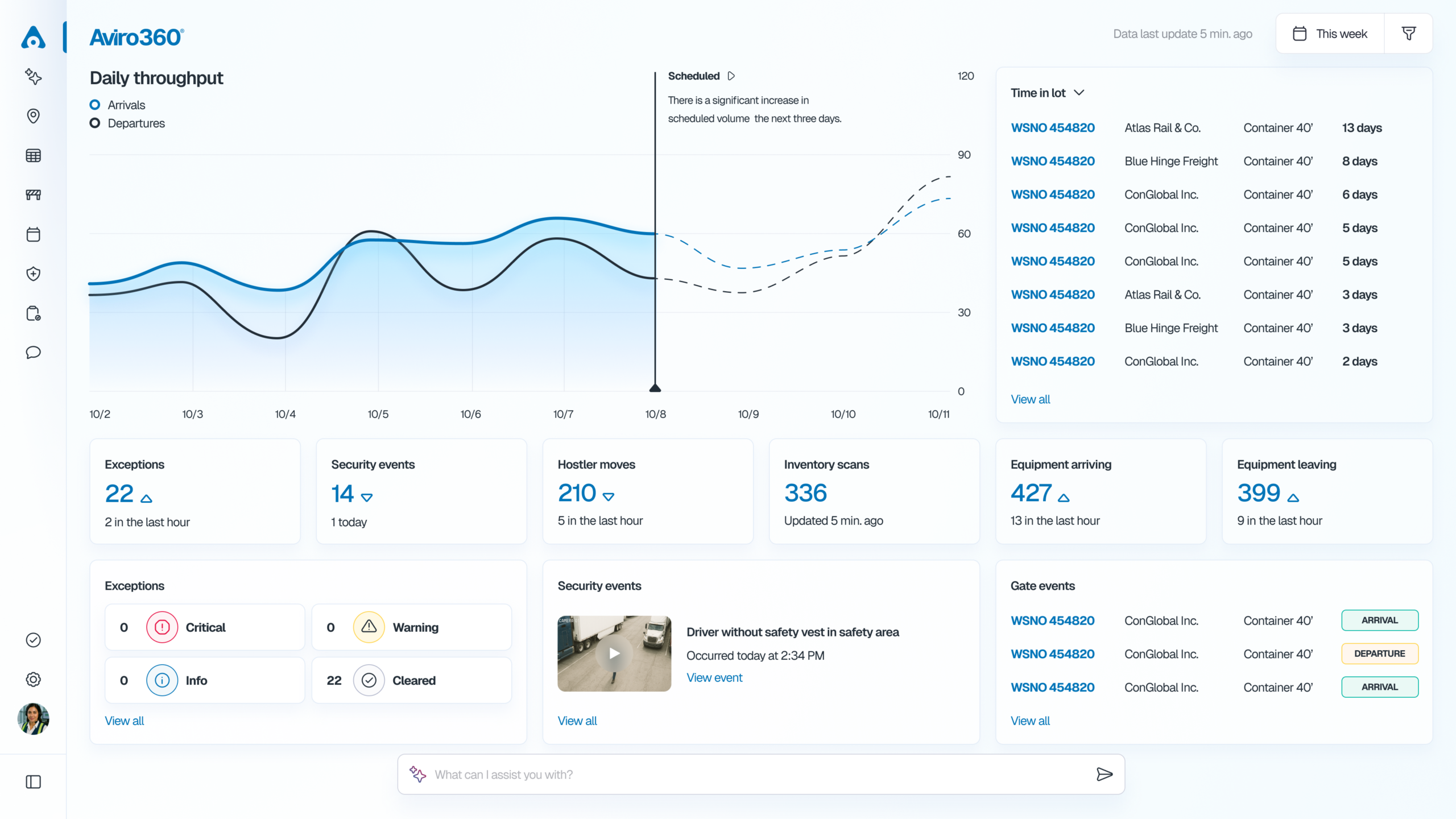Open the settings gear in sidebar

coord(34,679)
